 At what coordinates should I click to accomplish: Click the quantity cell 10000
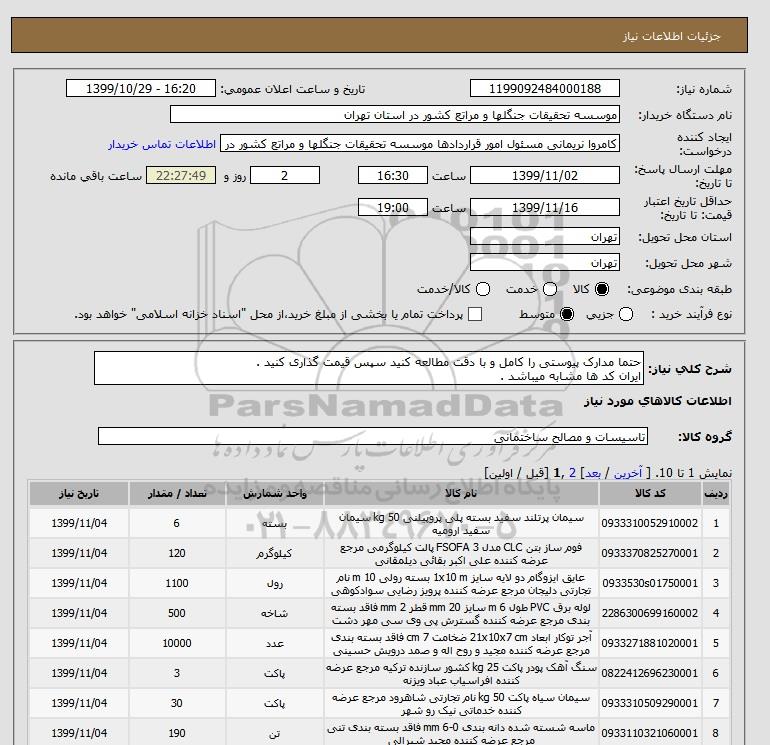click(177, 643)
